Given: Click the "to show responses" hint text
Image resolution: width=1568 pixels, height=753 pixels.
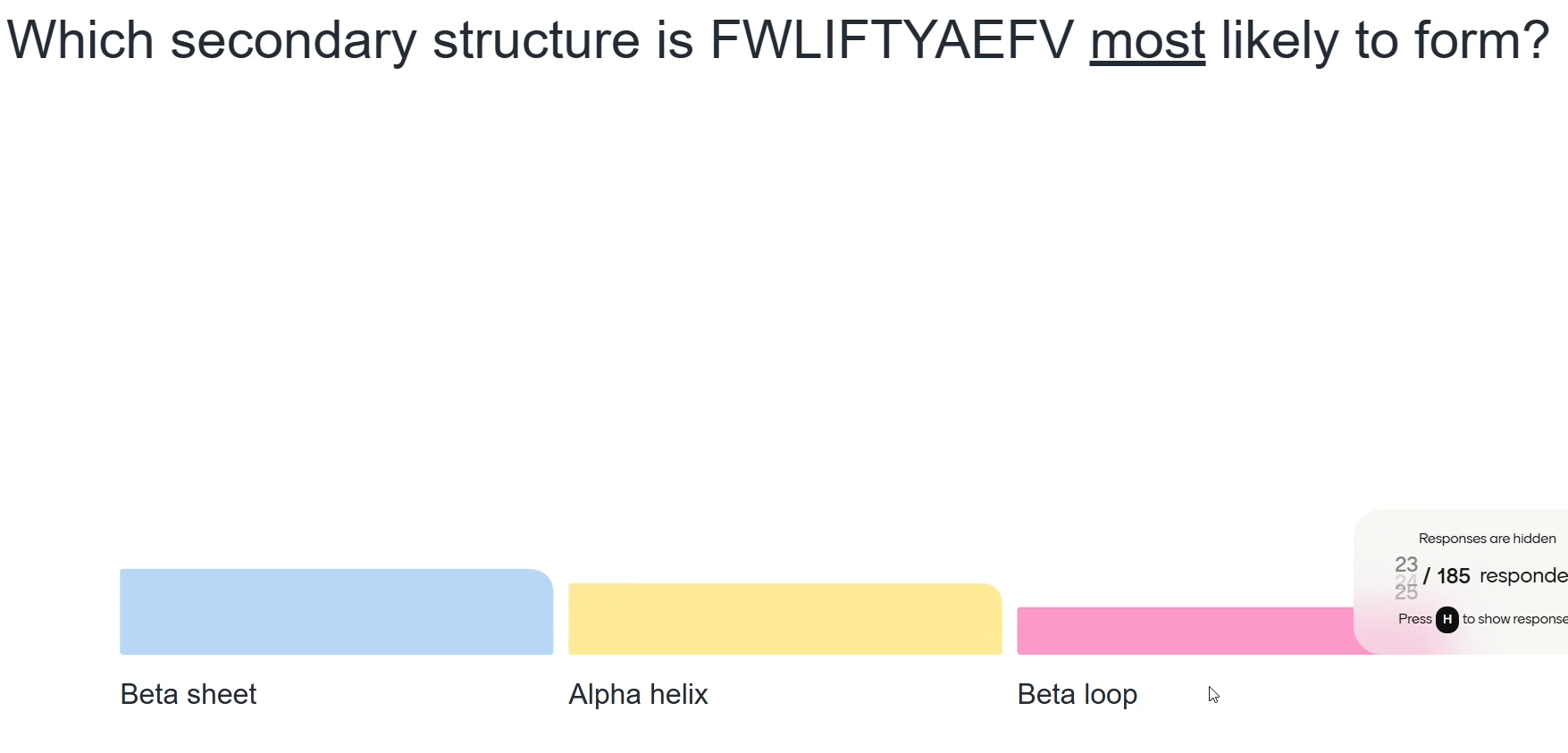Looking at the screenshot, I should (1514, 619).
